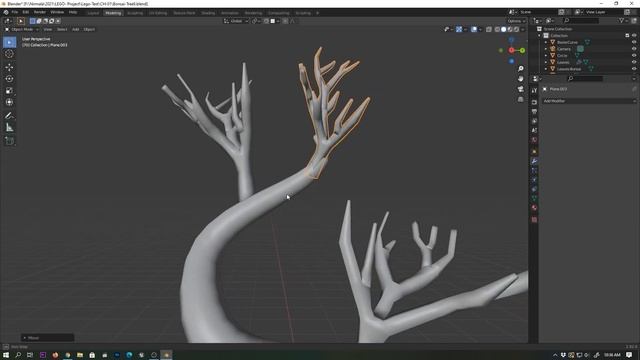Switch to the Layout workspace tab
The width and height of the screenshot is (640, 360).
coord(93,13)
